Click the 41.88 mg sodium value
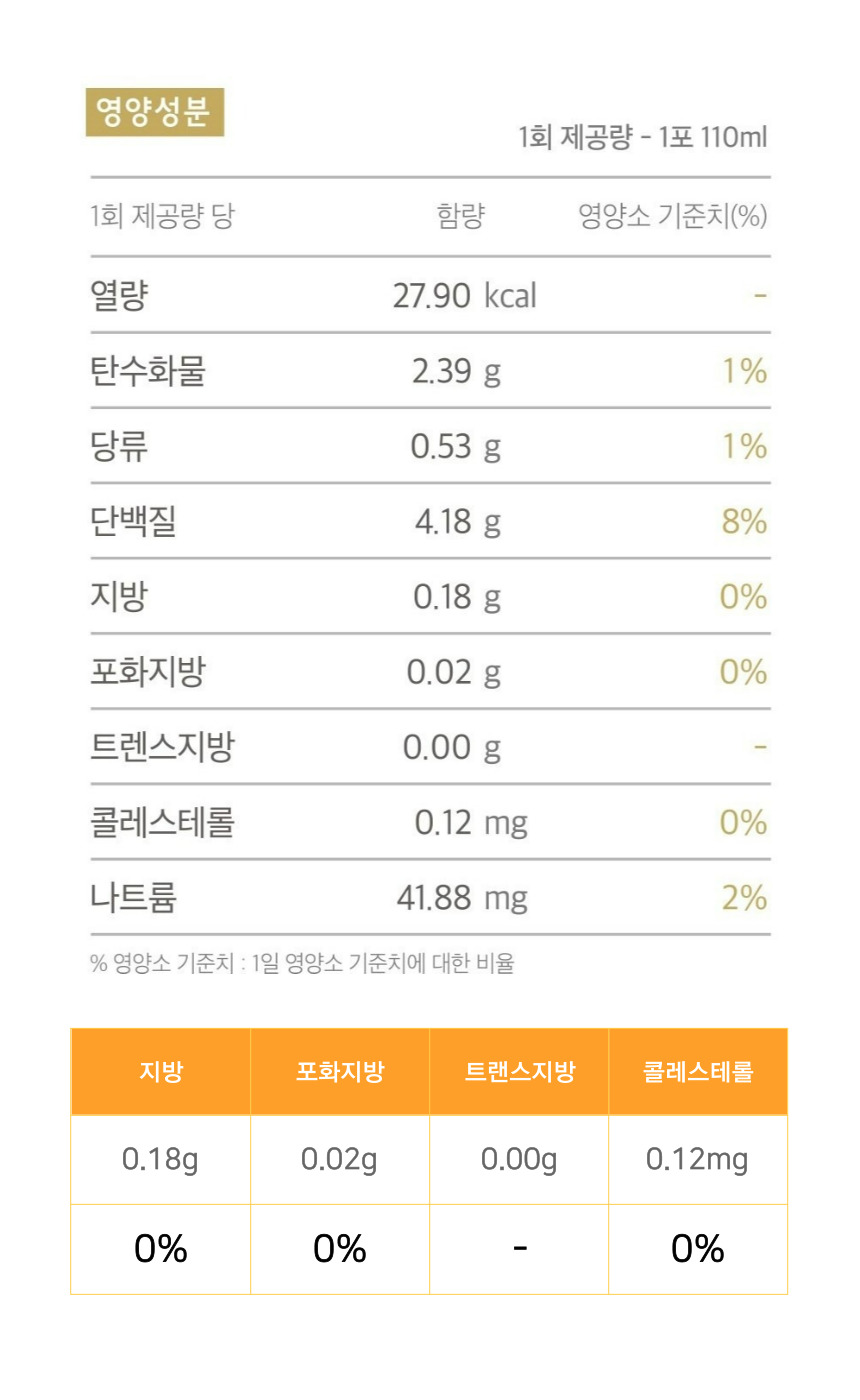Viewport: 860px width, 1400px height. (462, 897)
